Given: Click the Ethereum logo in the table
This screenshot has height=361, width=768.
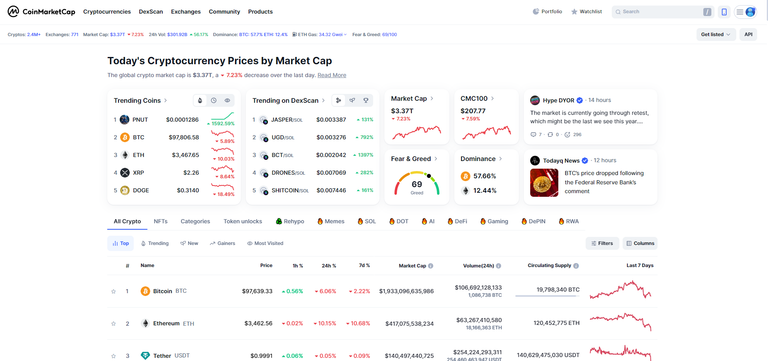Looking at the screenshot, I should click(145, 323).
